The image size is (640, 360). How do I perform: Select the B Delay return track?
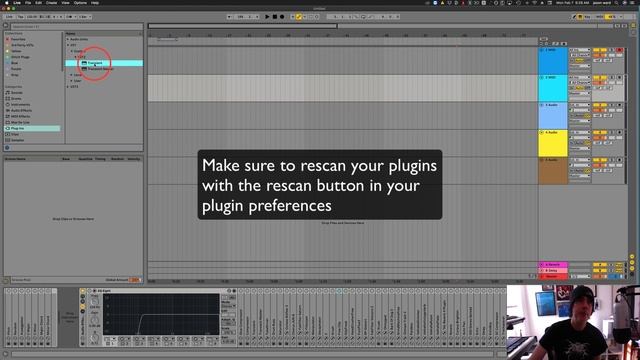pos(553,271)
